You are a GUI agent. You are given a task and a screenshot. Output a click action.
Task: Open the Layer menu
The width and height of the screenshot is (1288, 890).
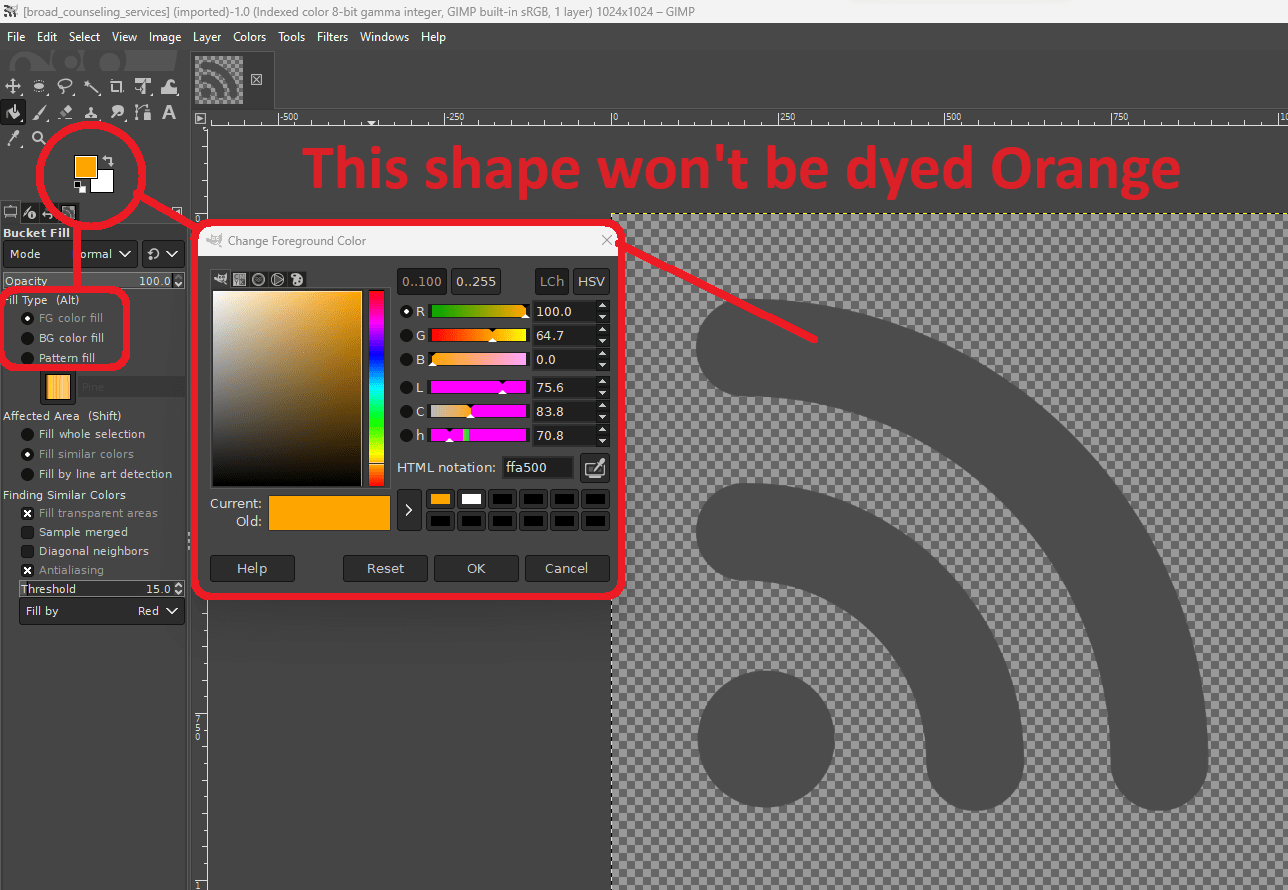207,37
